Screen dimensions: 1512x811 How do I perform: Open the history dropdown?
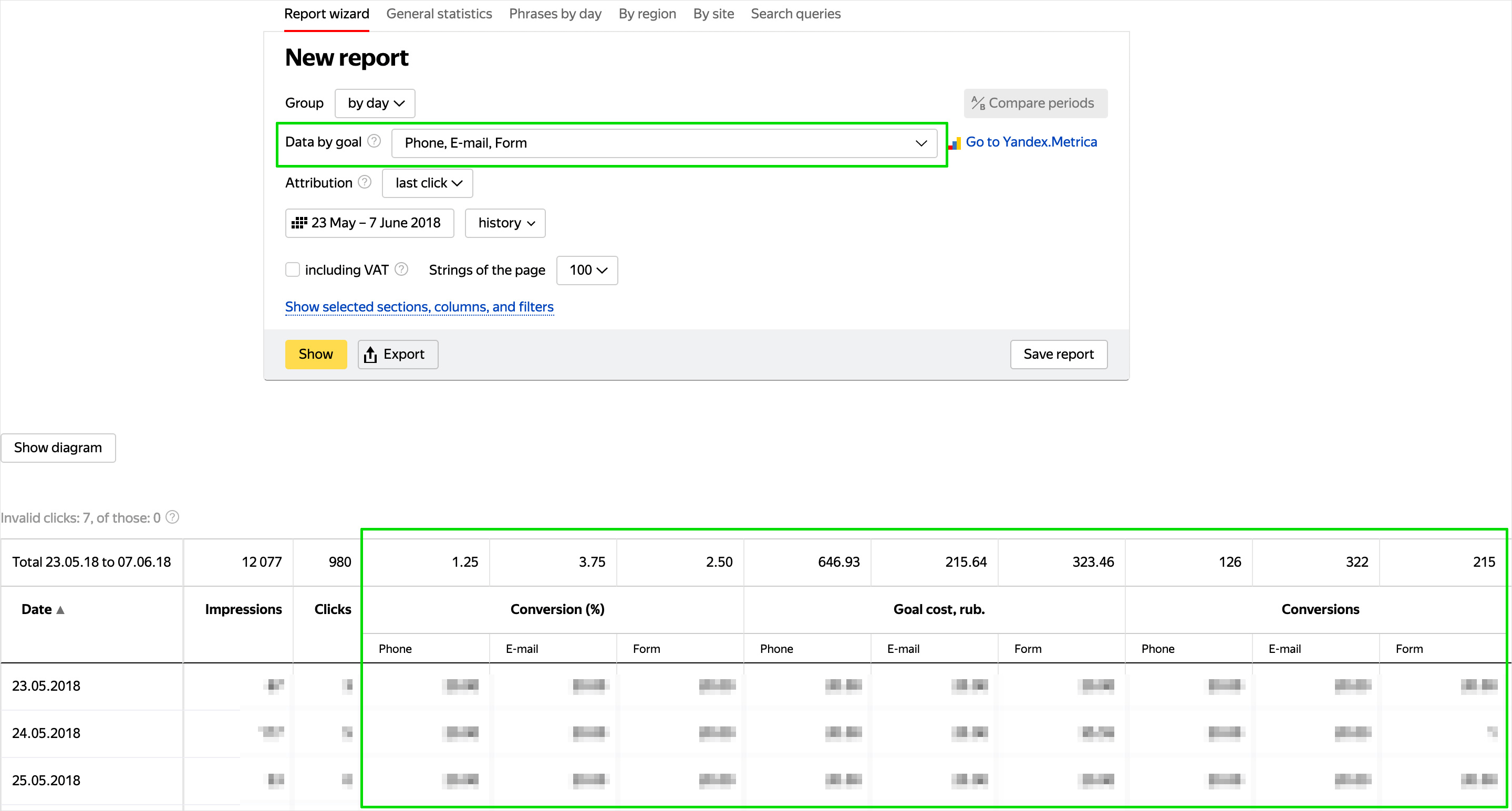[x=505, y=223]
